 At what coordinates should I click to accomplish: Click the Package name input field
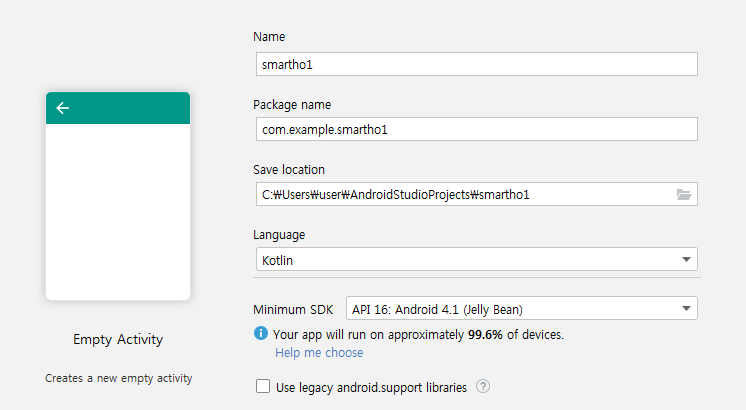[477, 129]
